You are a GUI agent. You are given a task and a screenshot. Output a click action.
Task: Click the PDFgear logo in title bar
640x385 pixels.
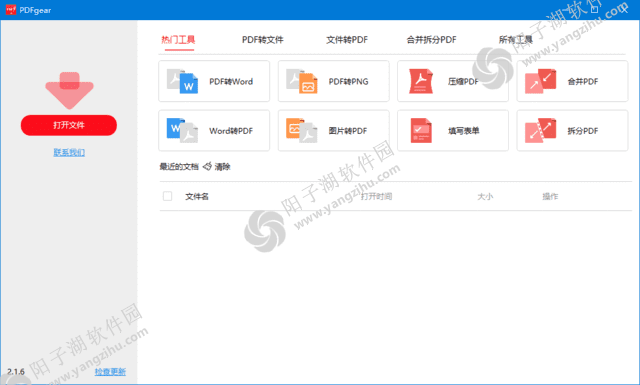11,9
